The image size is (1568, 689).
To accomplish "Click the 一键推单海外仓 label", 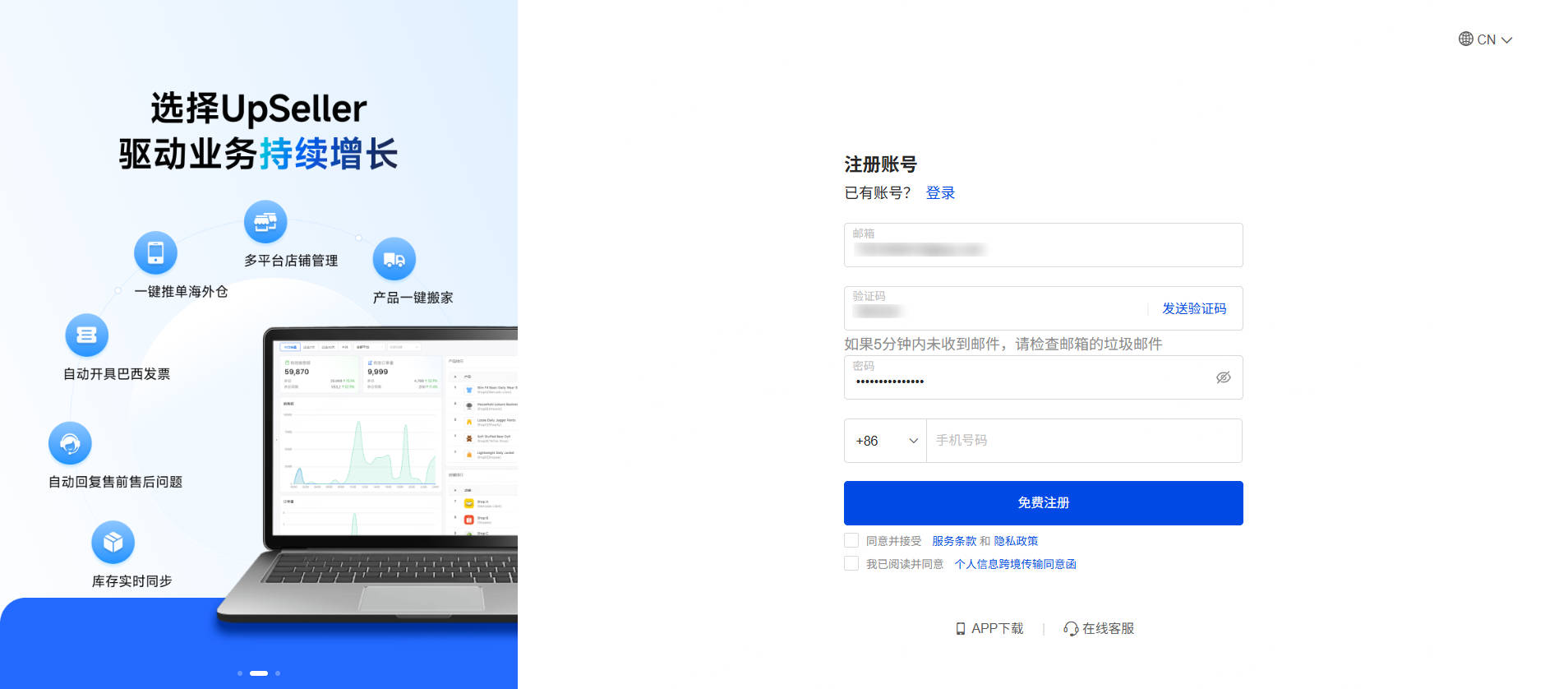I will pyautogui.click(x=181, y=292).
